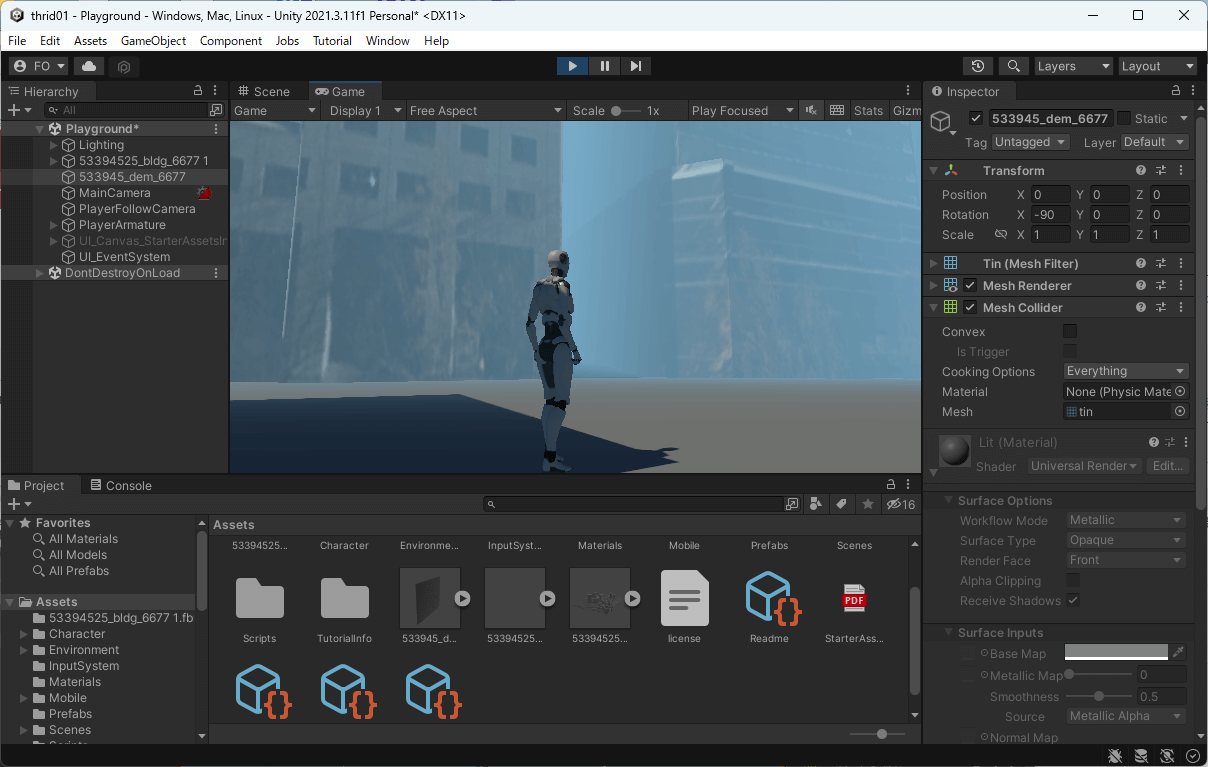Expand the Tin (Mesh Filter) component
Viewport: 1208px width, 767px height.
coord(934,264)
